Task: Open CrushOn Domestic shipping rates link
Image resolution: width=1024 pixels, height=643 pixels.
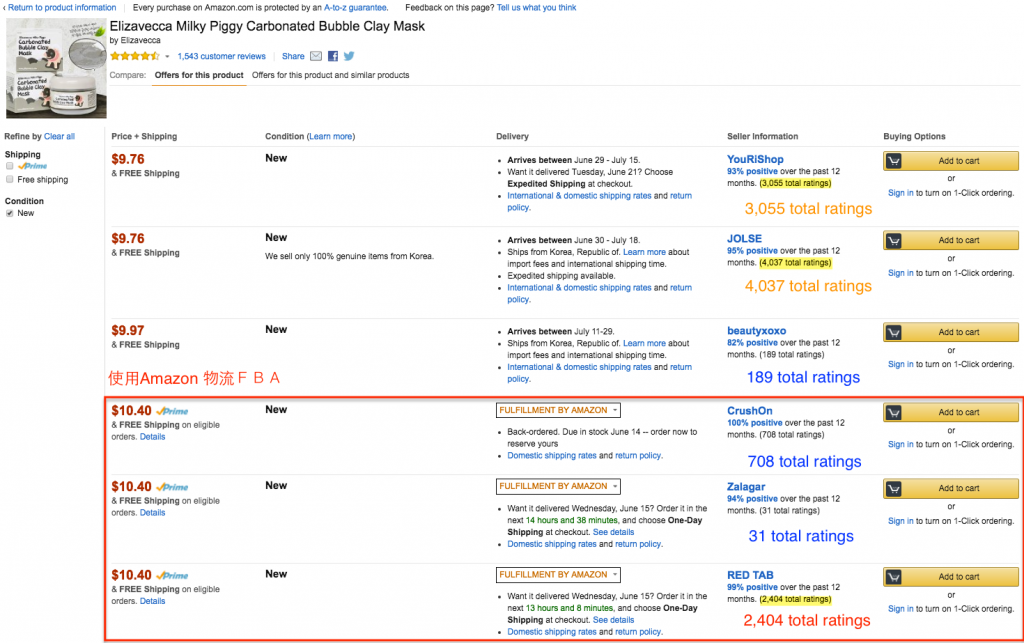Action: (x=552, y=456)
